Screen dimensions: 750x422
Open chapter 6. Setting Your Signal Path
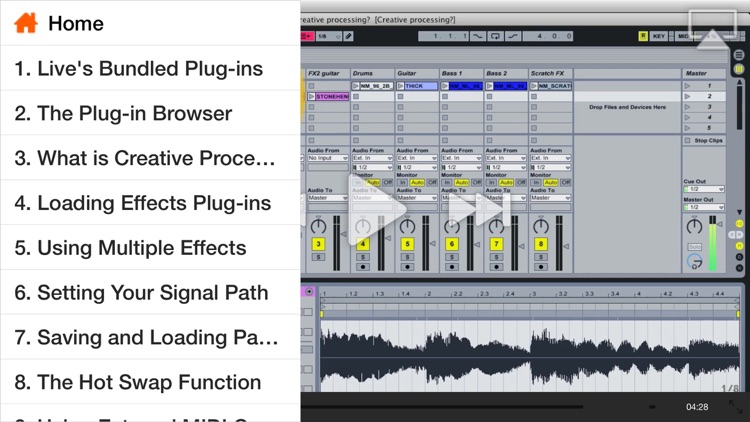[x=150, y=292]
